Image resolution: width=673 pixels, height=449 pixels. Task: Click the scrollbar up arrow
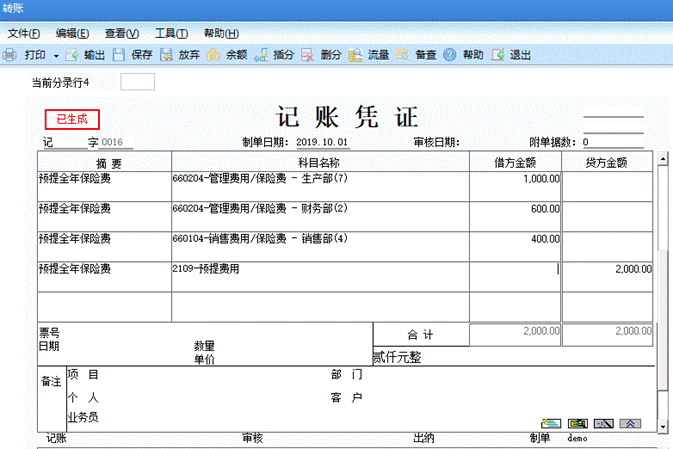[x=662, y=159]
